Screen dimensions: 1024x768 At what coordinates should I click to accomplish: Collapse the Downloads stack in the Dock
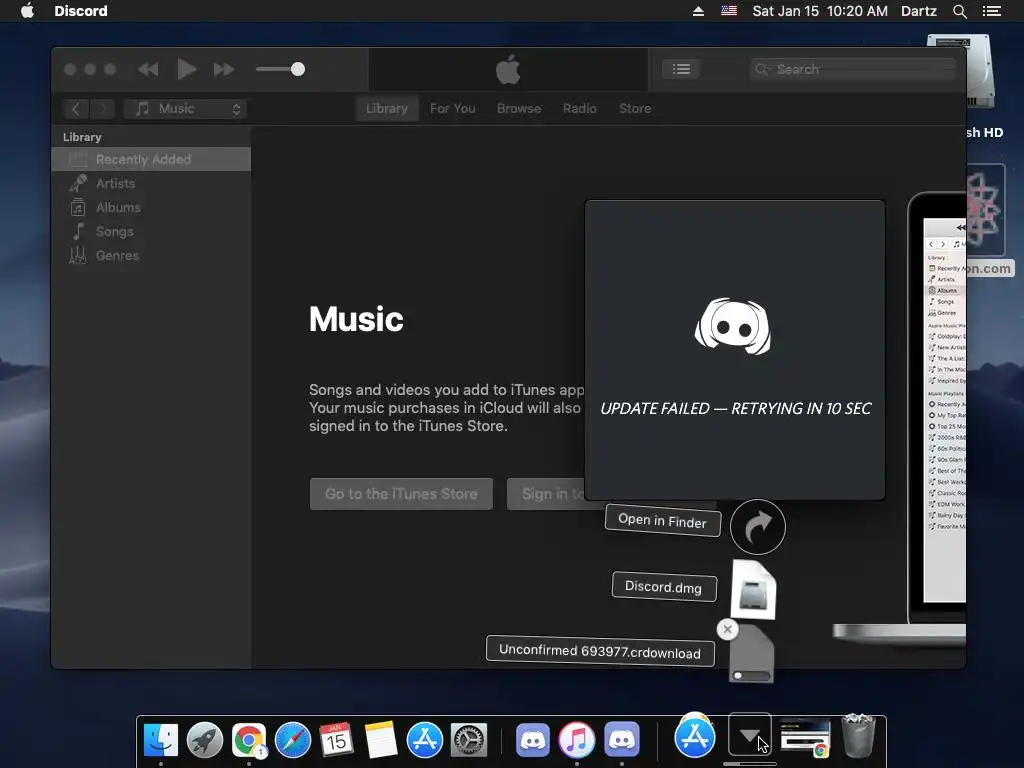(x=750, y=735)
